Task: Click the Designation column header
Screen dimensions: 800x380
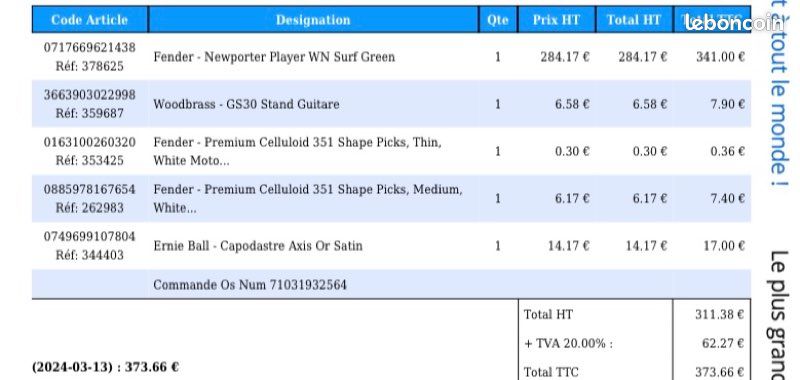Action: pos(313,20)
